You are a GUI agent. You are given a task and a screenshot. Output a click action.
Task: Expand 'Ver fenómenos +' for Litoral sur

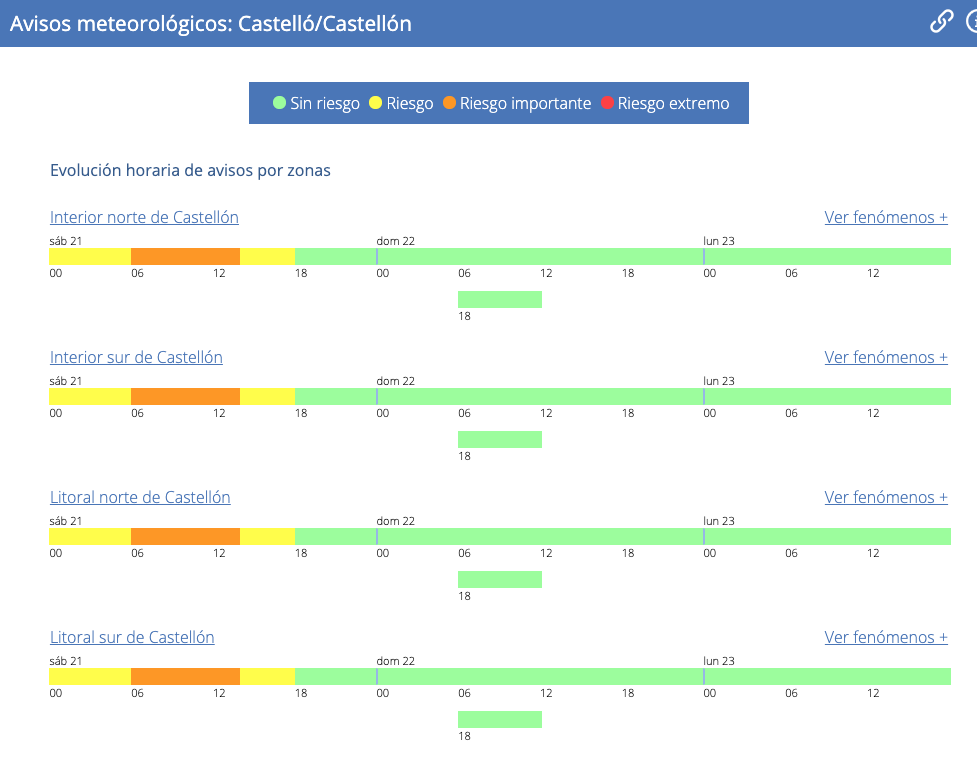(885, 637)
